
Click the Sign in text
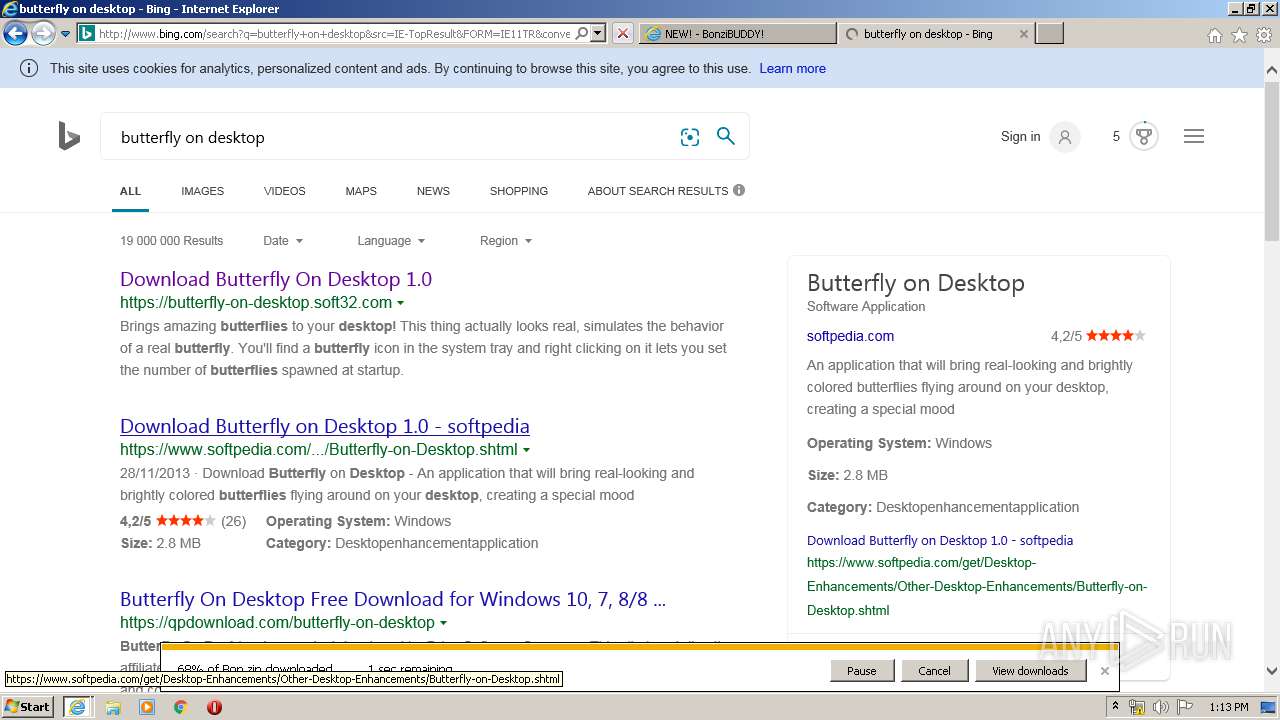pyautogui.click(x=1020, y=136)
